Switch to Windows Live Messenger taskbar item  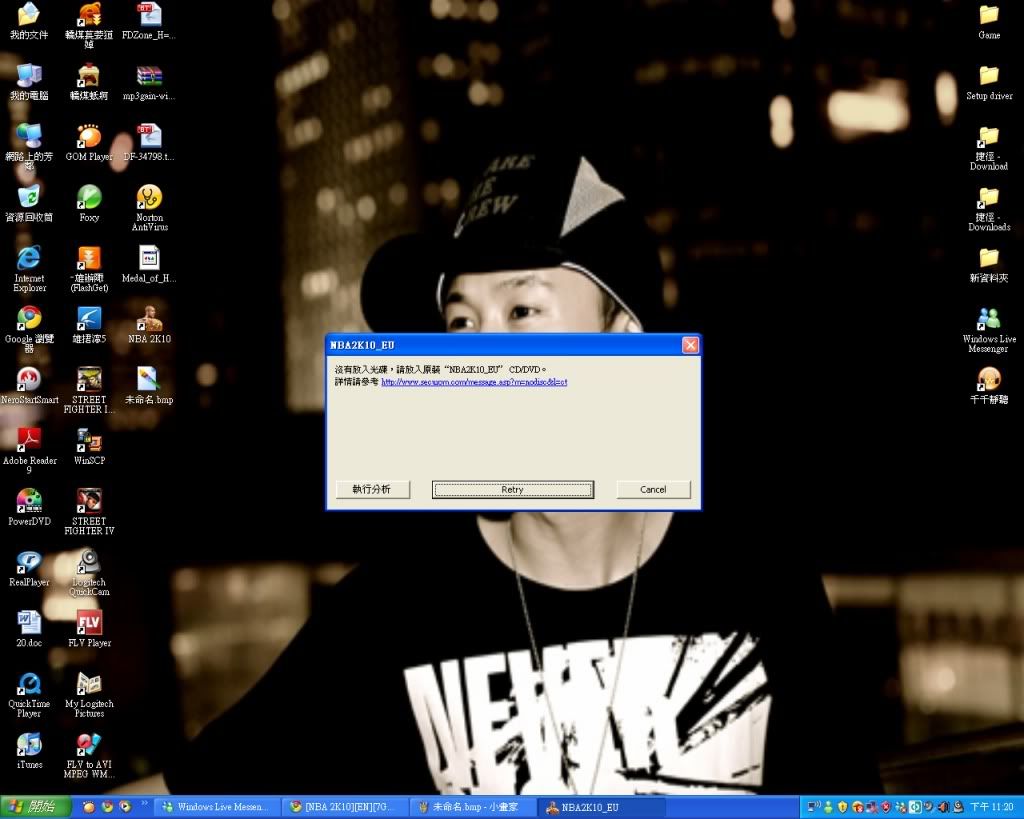click(x=214, y=807)
